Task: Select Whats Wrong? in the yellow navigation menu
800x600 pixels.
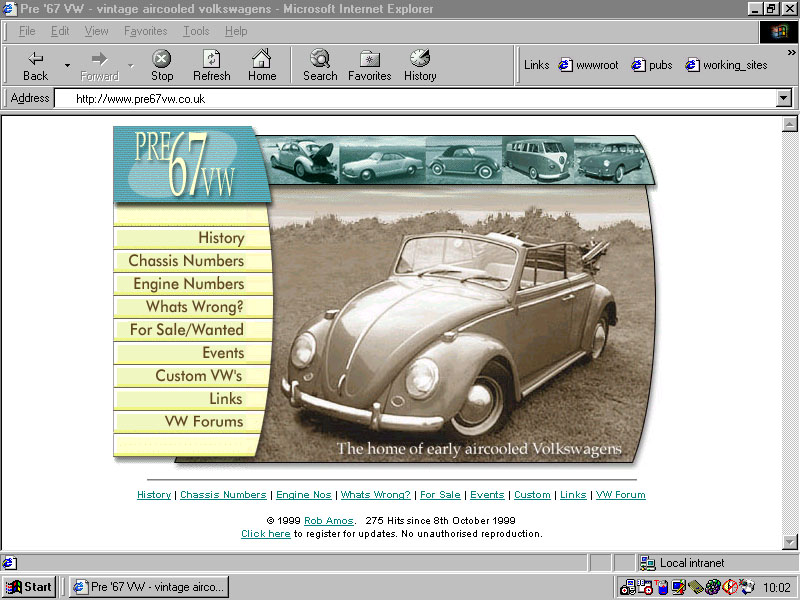Action: pyautogui.click(x=194, y=307)
